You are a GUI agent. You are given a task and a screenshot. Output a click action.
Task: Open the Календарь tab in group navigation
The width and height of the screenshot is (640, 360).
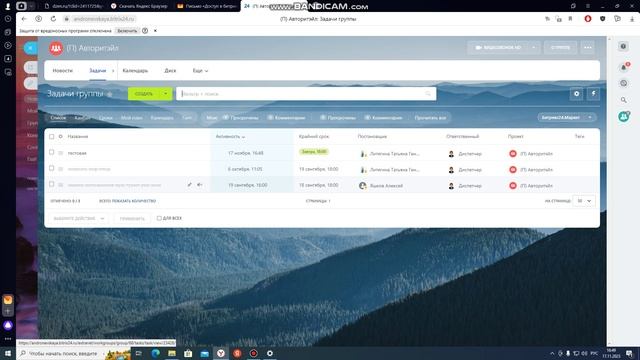pos(135,71)
